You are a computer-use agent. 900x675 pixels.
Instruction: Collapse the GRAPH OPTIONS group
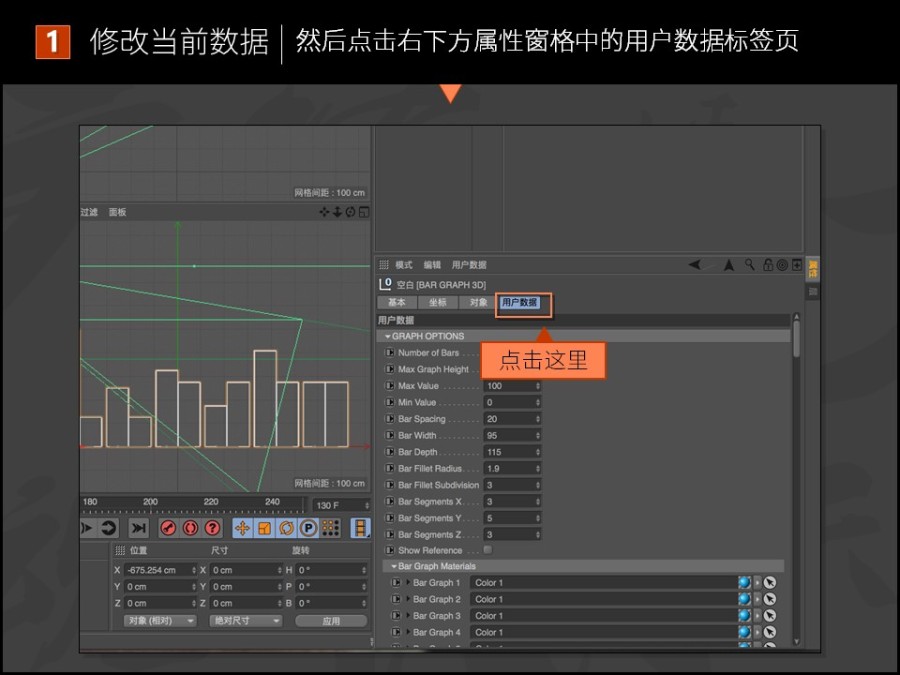(387, 336)
